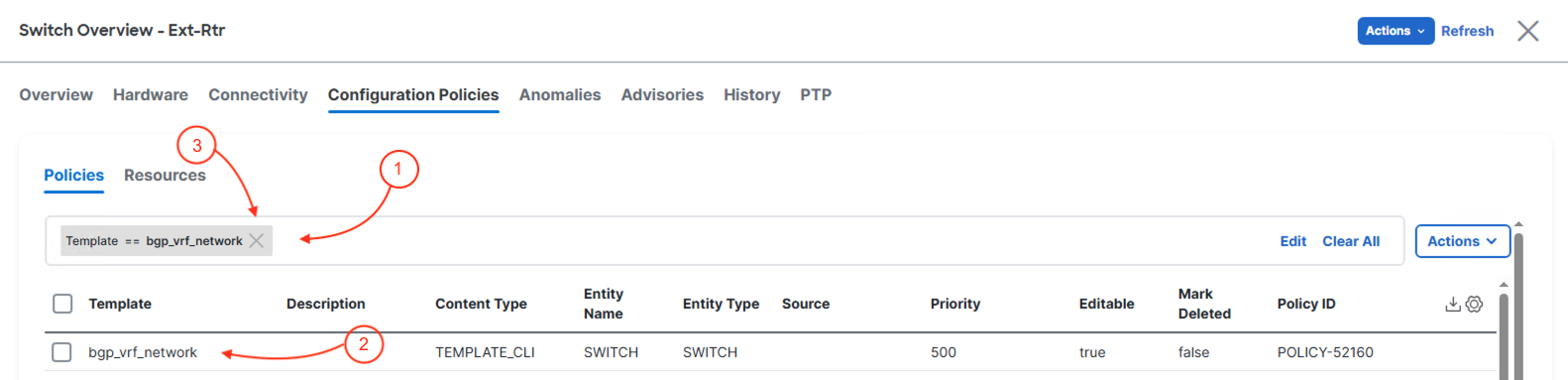
Task: Go to the Anomalies tab
Action: point(560,95)
